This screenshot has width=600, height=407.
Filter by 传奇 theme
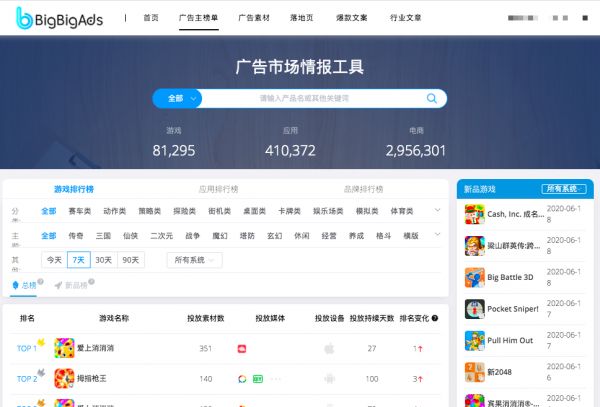coord(76,236)
